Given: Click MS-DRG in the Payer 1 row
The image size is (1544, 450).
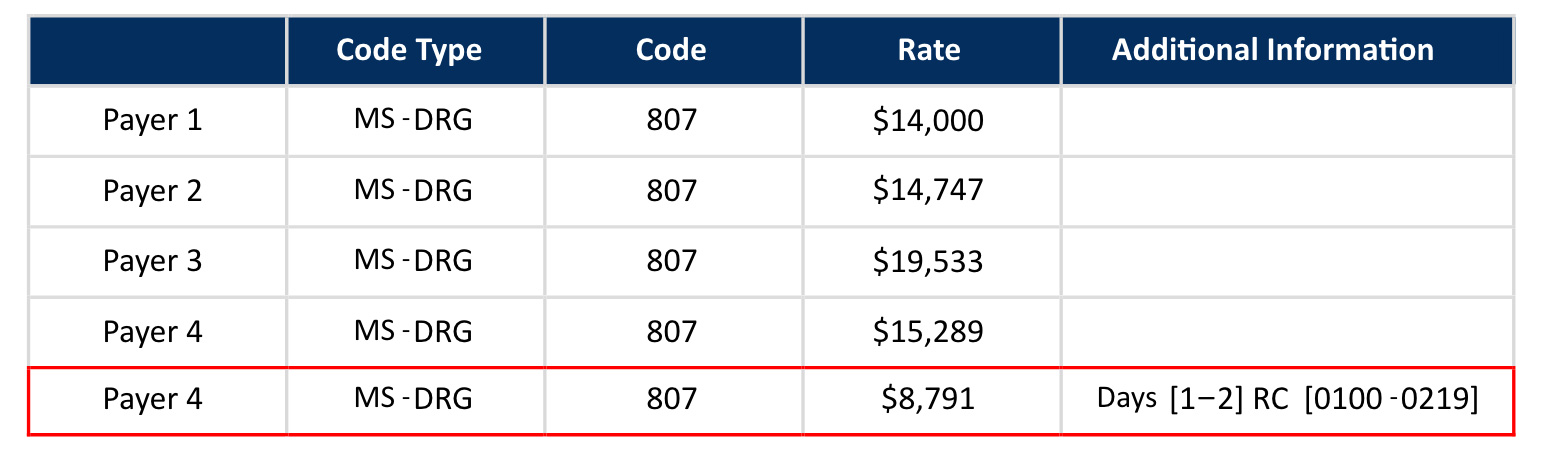Looking at the screenshot, I should pyautogui.click(x=412, y=121).
